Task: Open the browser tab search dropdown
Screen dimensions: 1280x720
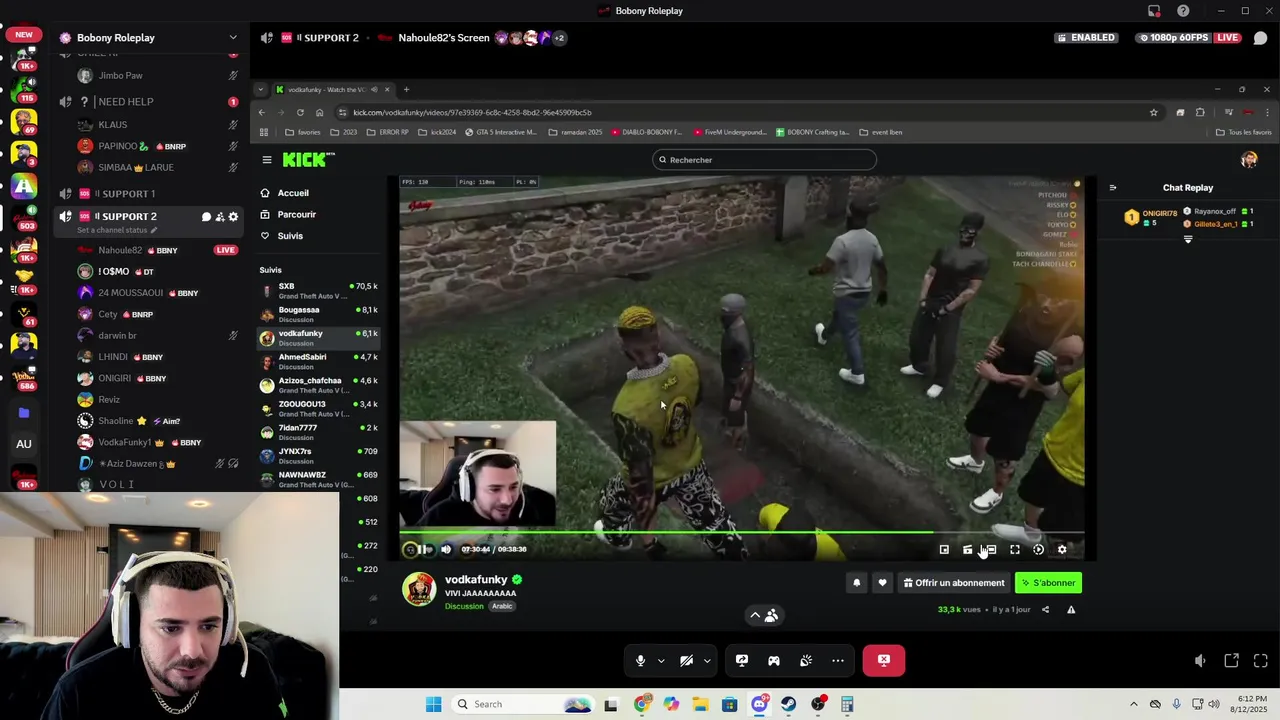Action: tap(261, 89)
